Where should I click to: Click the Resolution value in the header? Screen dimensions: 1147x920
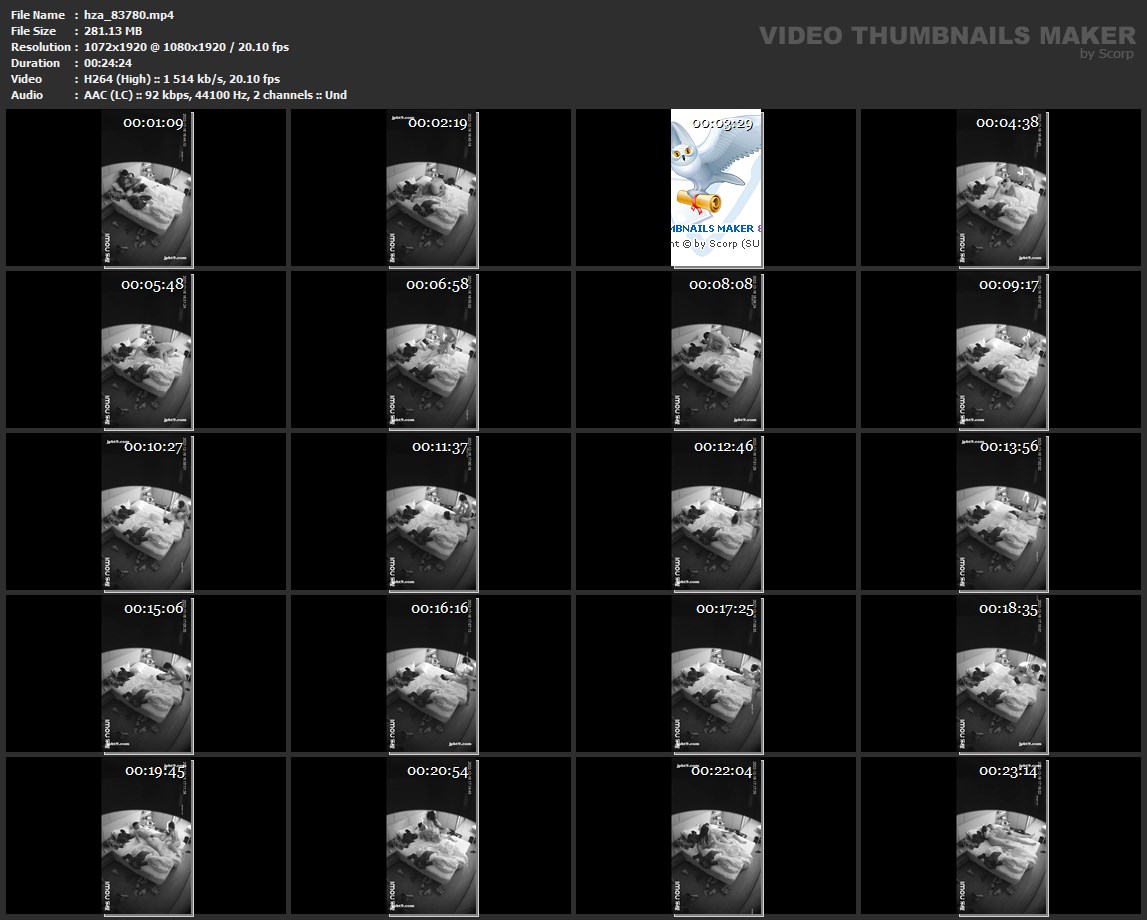pyautogui.click(x=186, y=47)
